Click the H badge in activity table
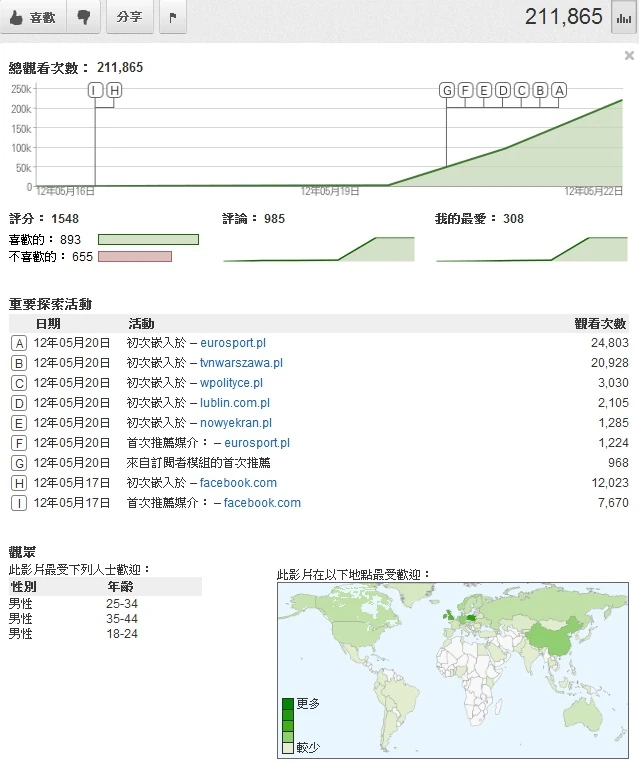The image size is (639, 767). coord(19,484)
